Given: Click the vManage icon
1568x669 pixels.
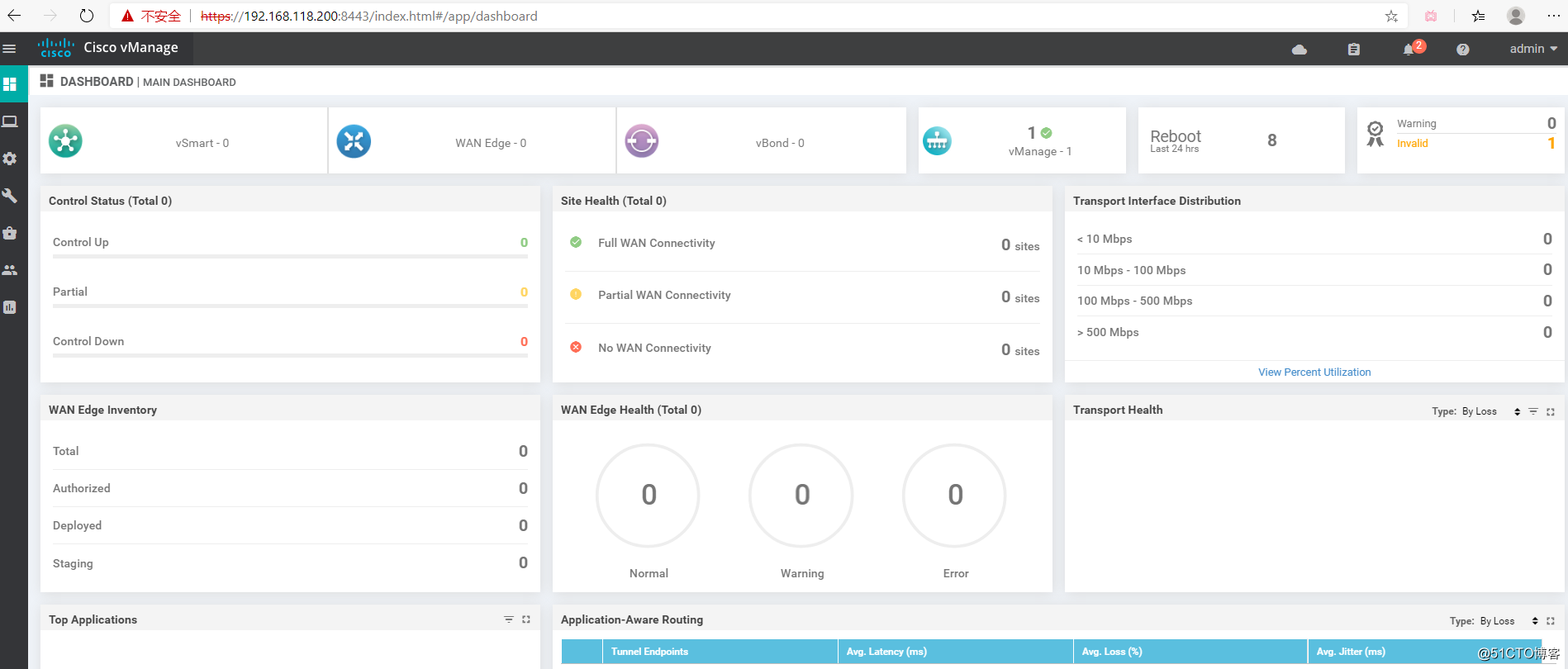Looking at the screenshot, I should [x=937, y=141].
